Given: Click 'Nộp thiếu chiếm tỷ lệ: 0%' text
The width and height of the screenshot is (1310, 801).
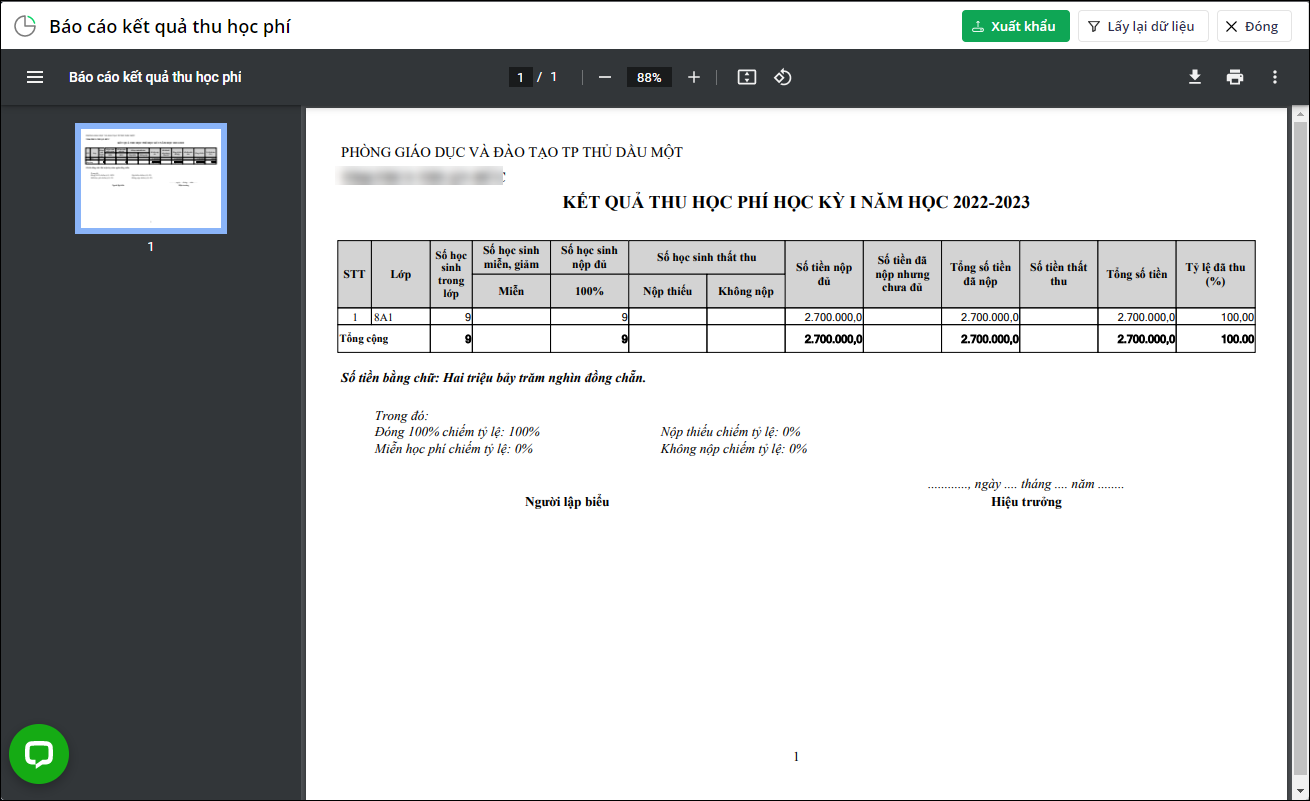Looking at the screenshot, I should 730,432.
